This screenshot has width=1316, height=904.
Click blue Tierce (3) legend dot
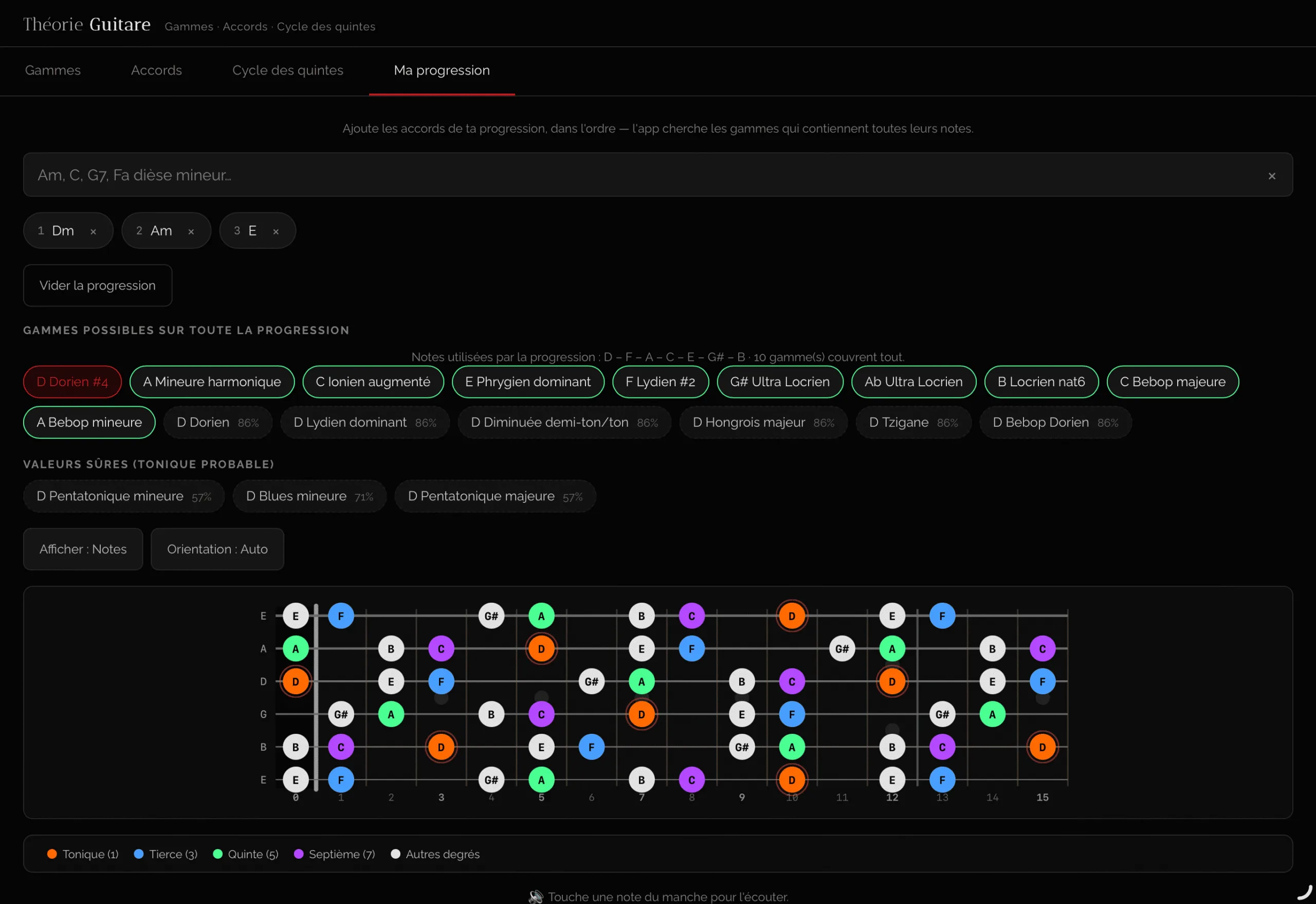[x=139, y=854]
